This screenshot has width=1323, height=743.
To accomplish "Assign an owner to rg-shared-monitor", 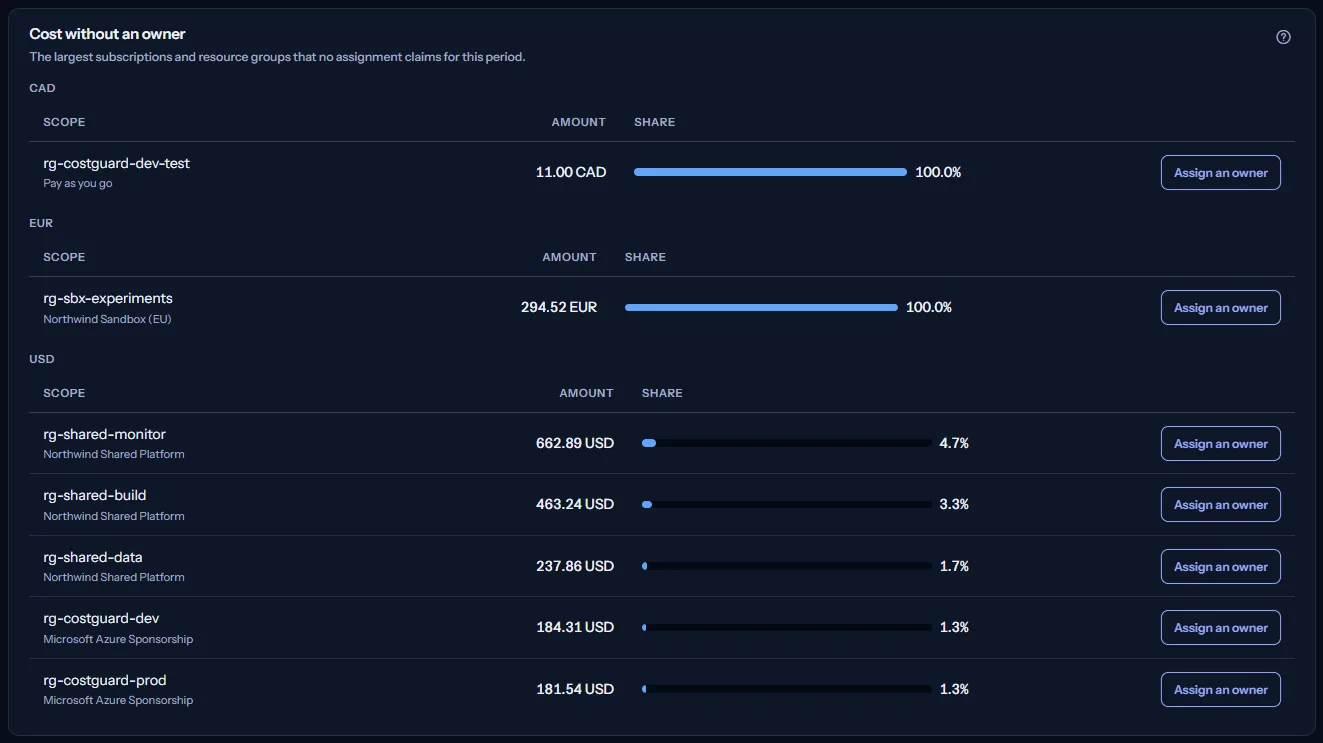I will click(1221, 444).
